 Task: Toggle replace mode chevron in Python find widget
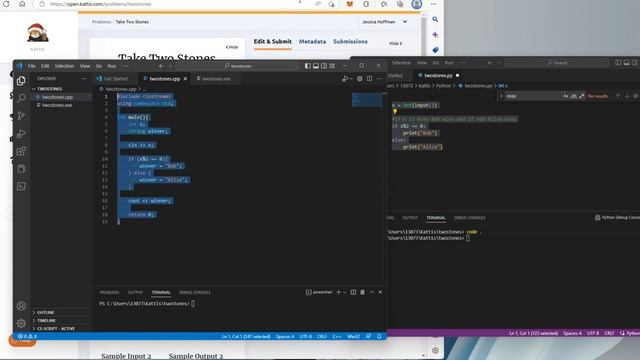point(502,96)
